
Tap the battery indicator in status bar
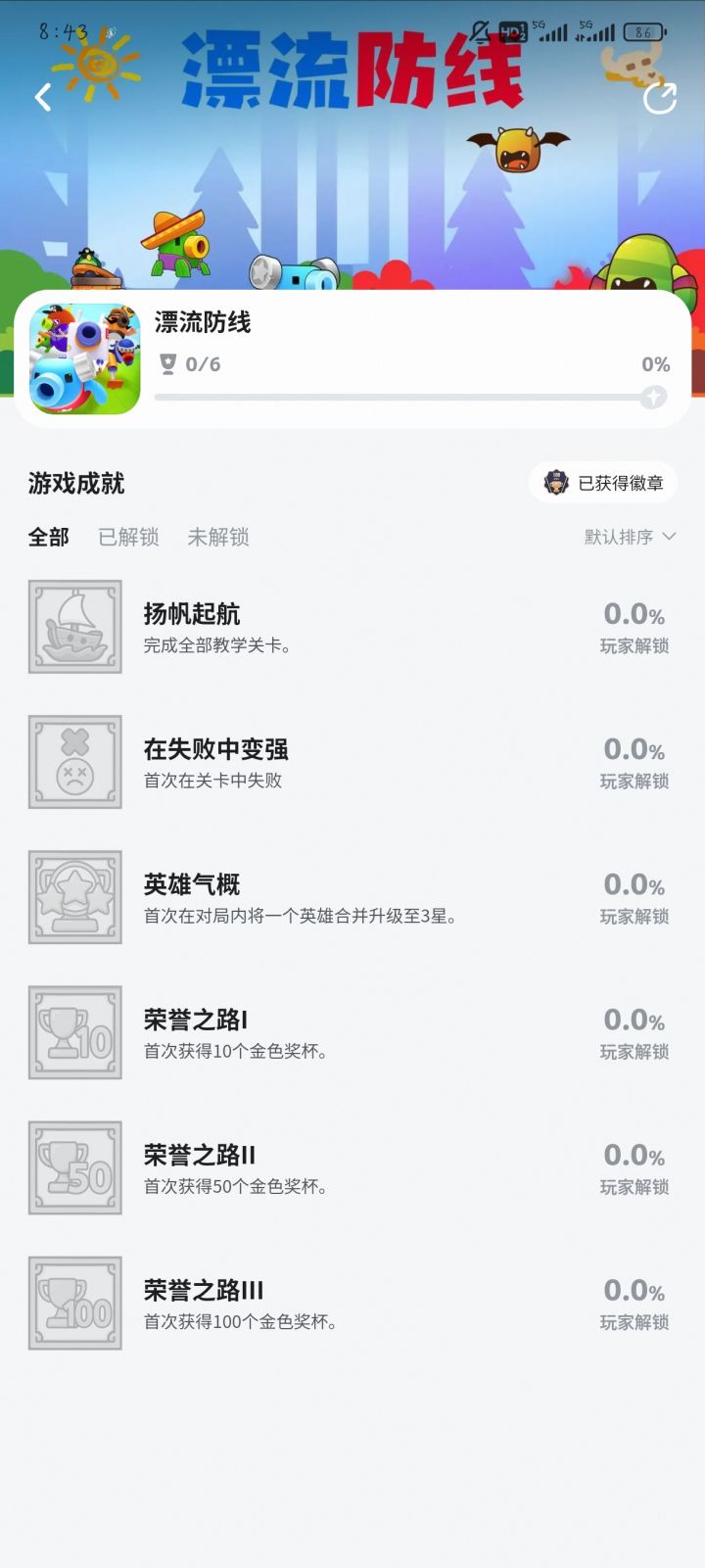(643, 32)
